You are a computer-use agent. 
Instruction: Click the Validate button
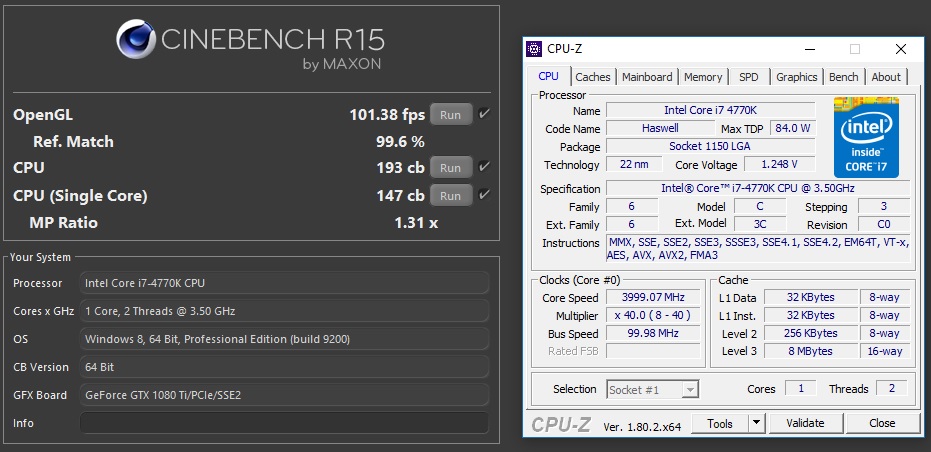point(805,423)
